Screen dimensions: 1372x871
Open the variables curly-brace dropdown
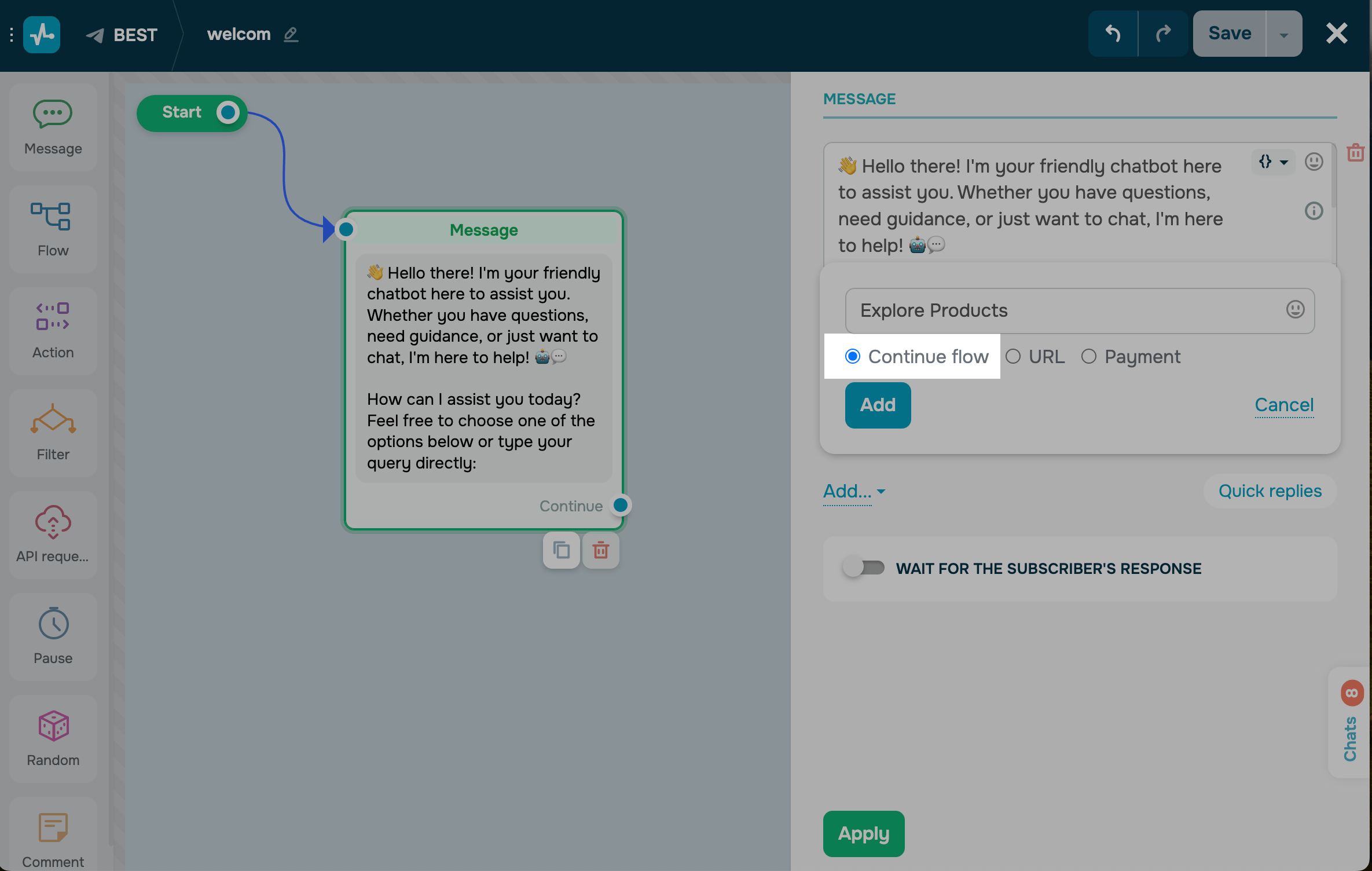[1272, 162]
